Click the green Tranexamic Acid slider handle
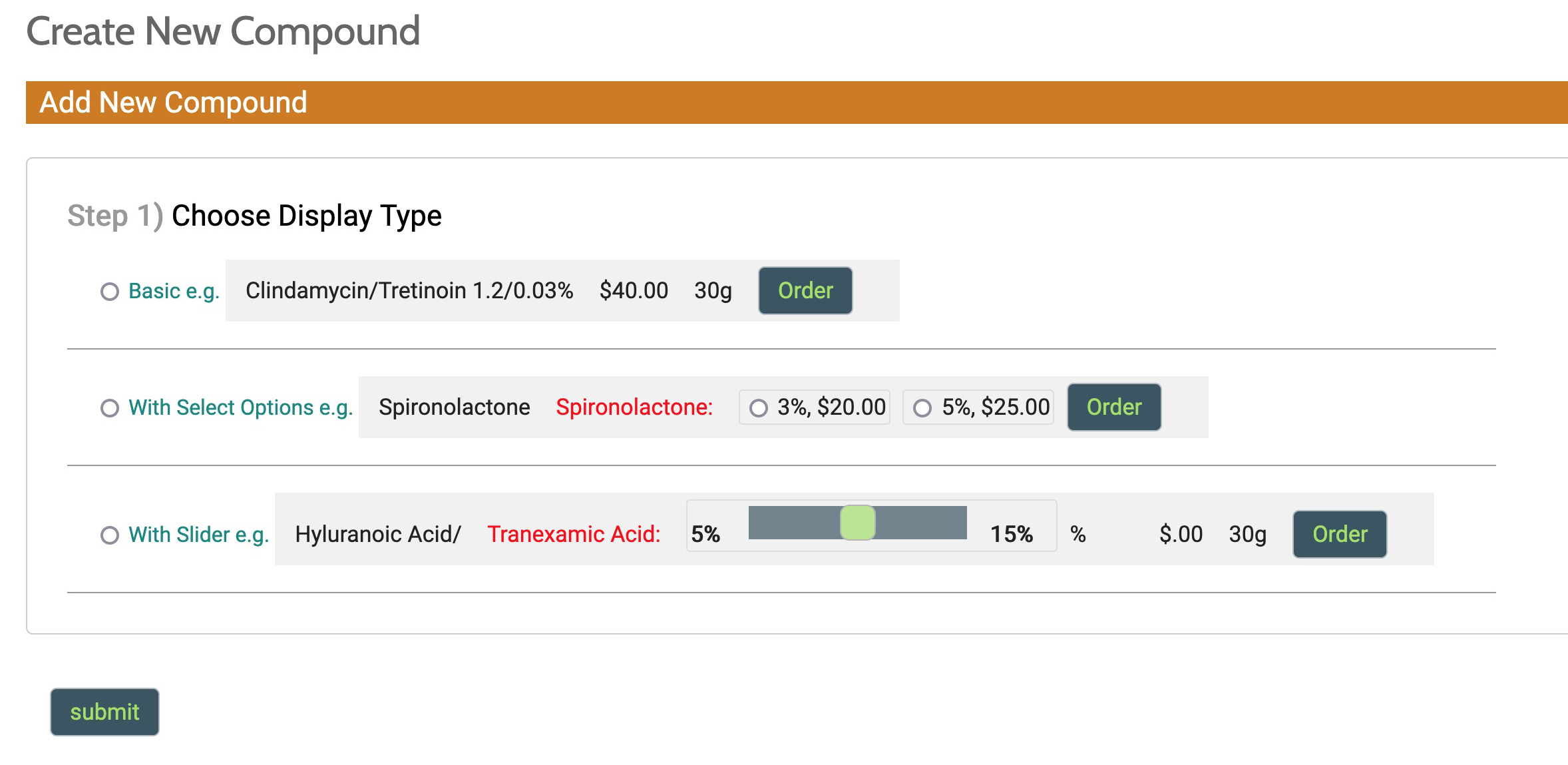The width and height of the screenshot is (1568, 765). coord(857,523)
